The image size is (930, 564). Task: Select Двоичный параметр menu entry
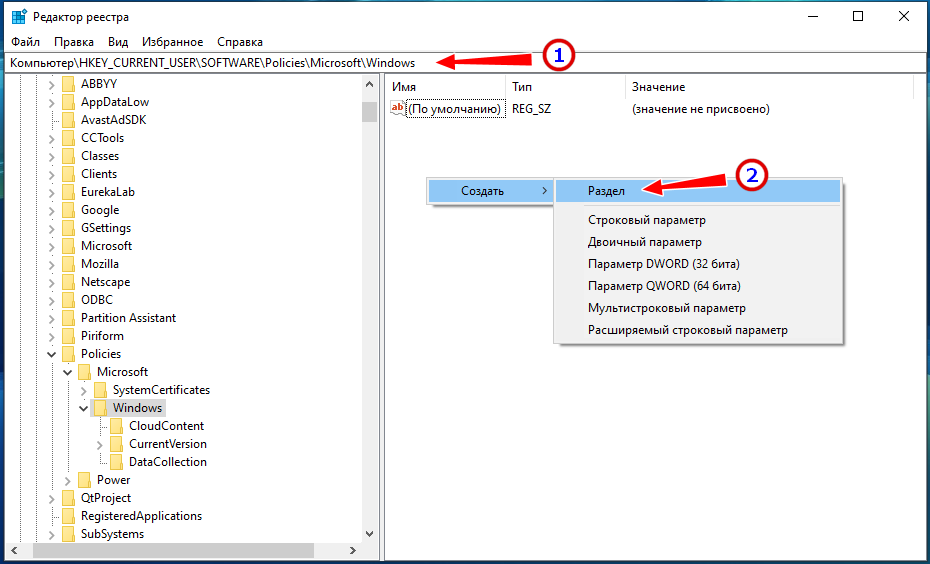(x=698, y=242)
